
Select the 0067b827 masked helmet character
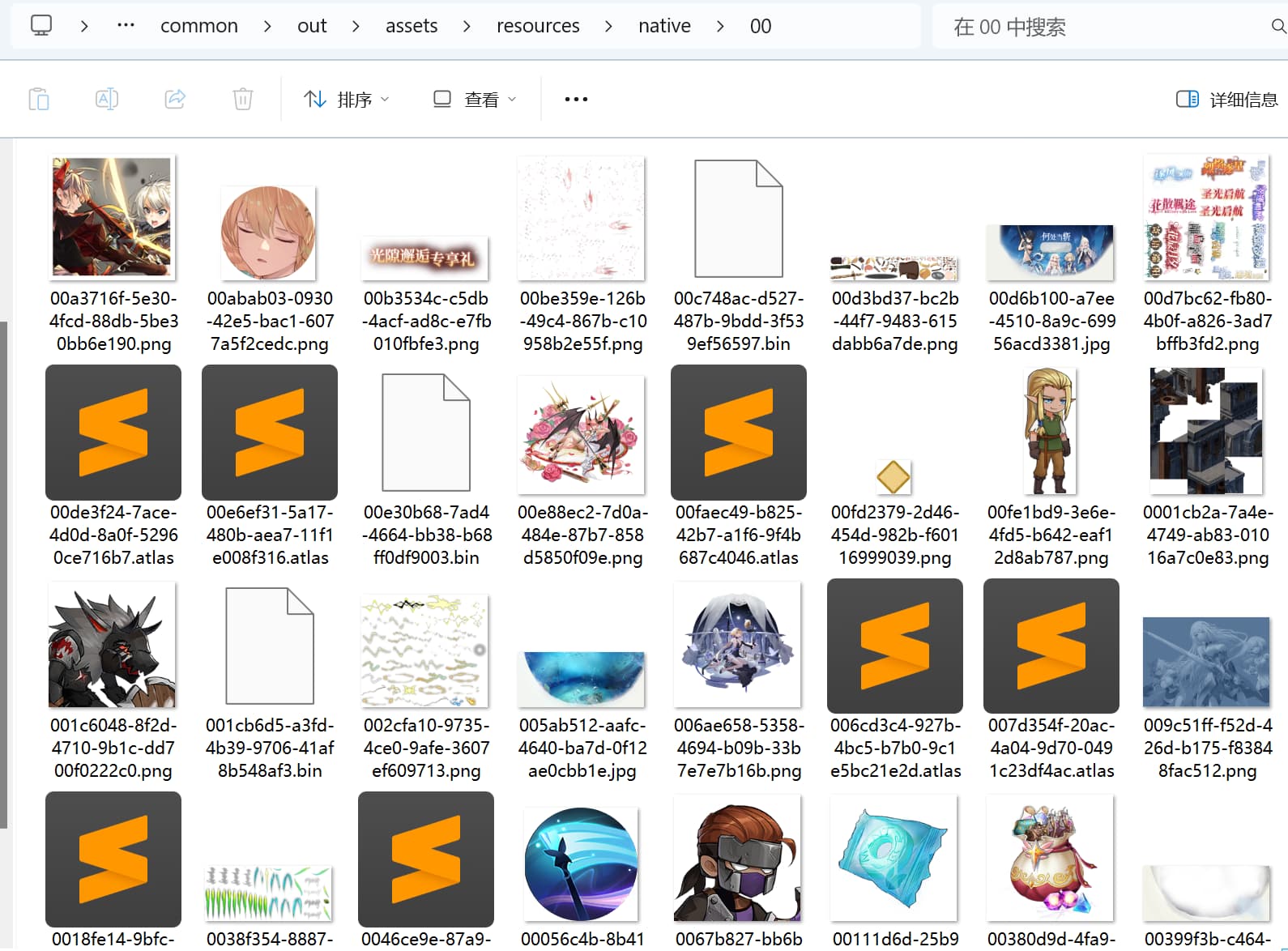[738, 859]
